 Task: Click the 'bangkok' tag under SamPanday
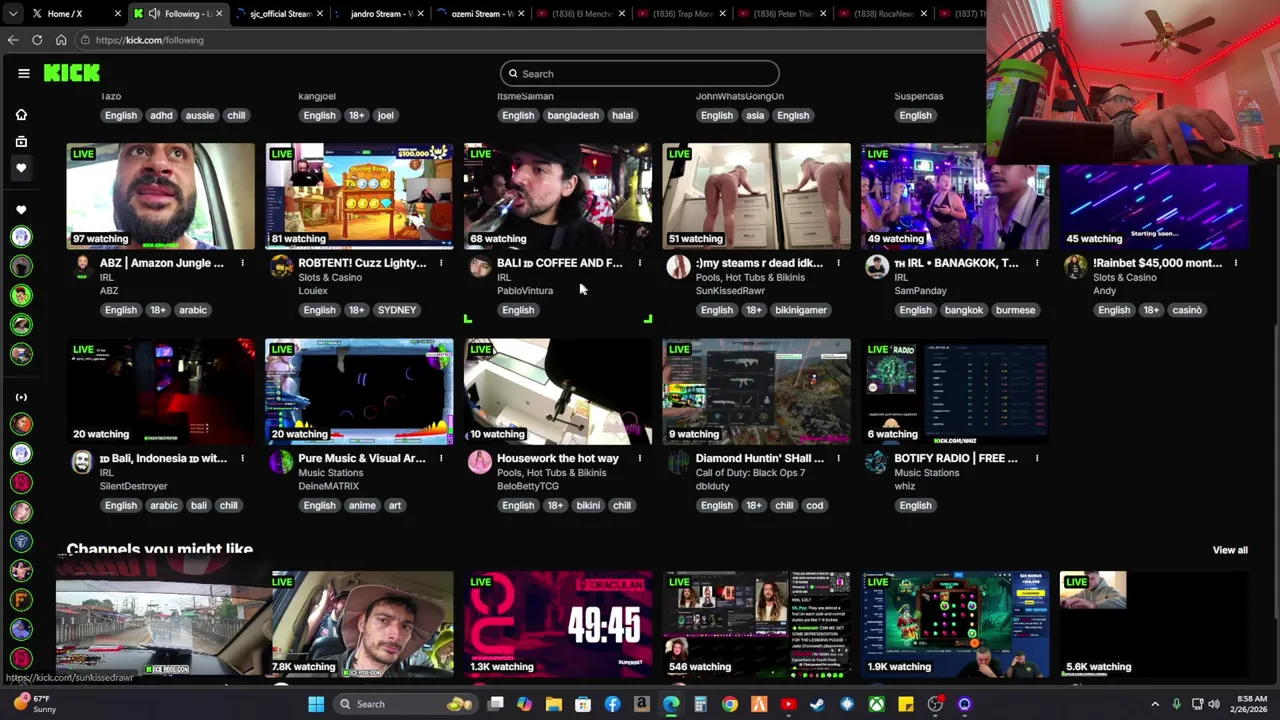coord(964,310)
